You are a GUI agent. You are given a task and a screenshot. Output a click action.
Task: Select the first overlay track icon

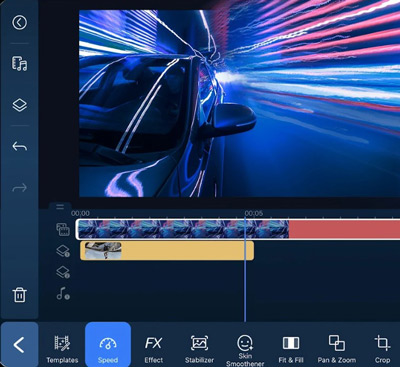(63, 251)
